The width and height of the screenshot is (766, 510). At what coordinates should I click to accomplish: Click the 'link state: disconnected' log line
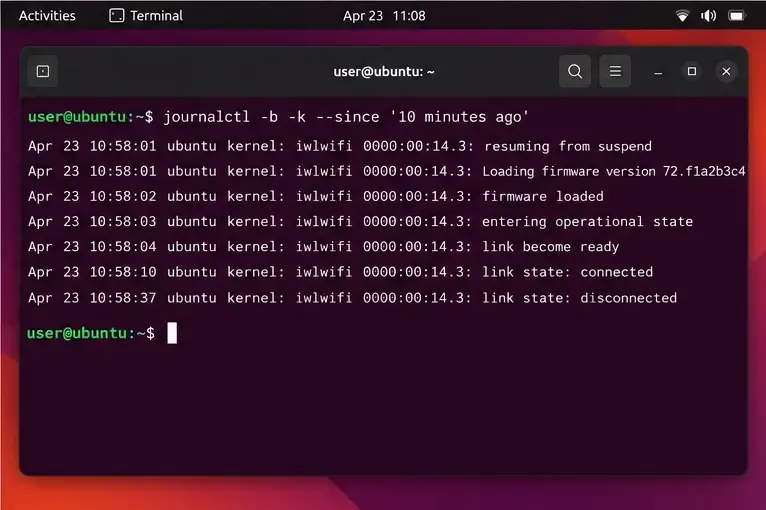352,298
